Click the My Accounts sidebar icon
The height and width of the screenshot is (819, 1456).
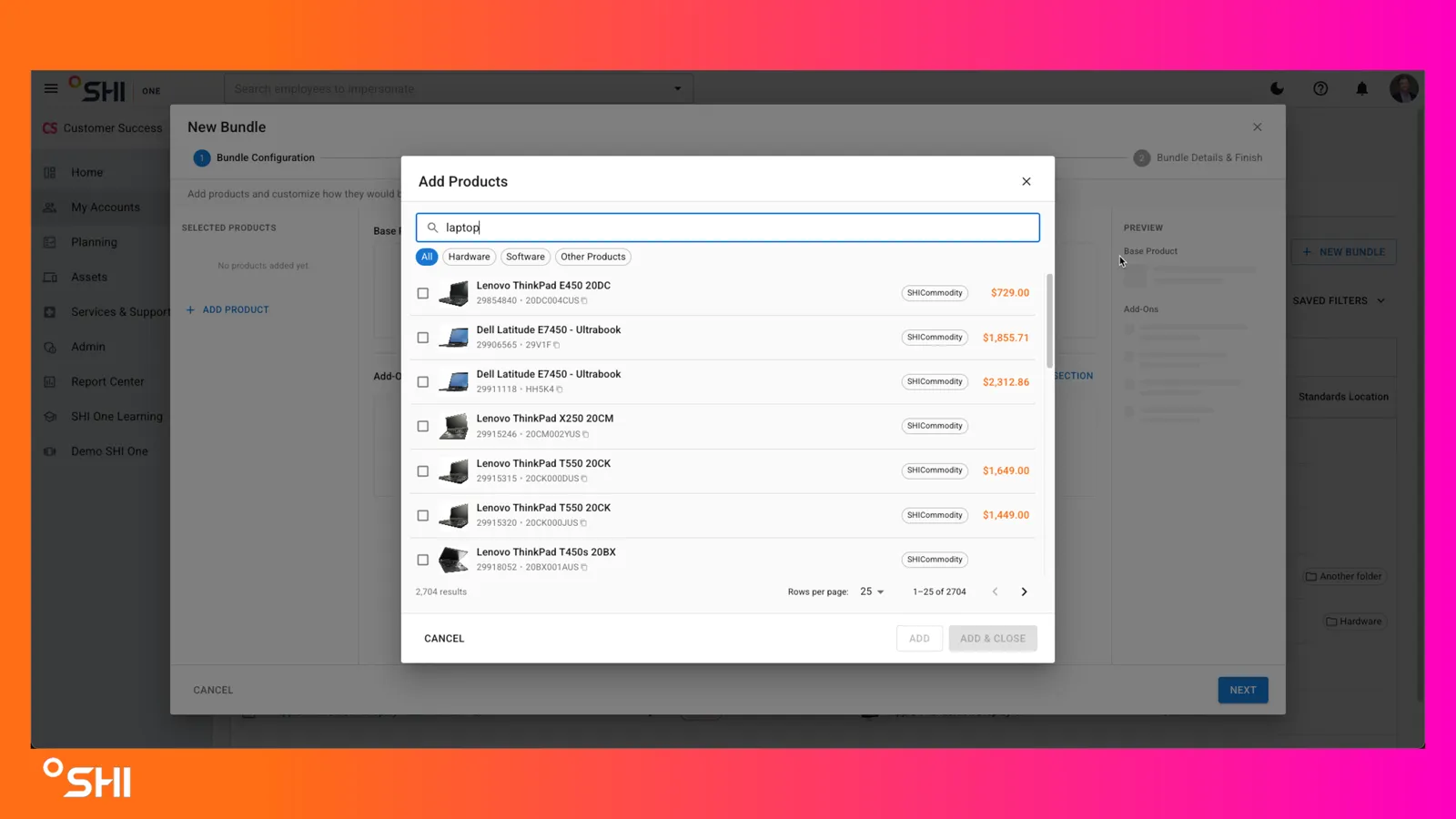click(50, 207)
